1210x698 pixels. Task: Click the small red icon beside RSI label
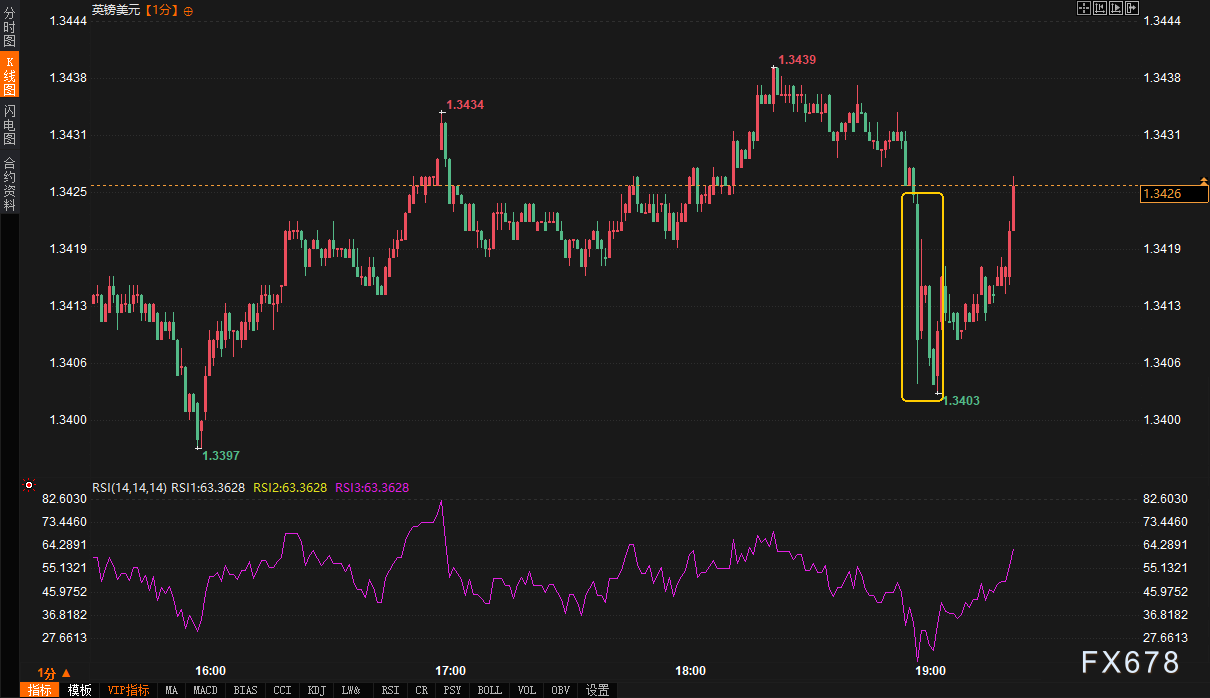click(x=29, y=487)
